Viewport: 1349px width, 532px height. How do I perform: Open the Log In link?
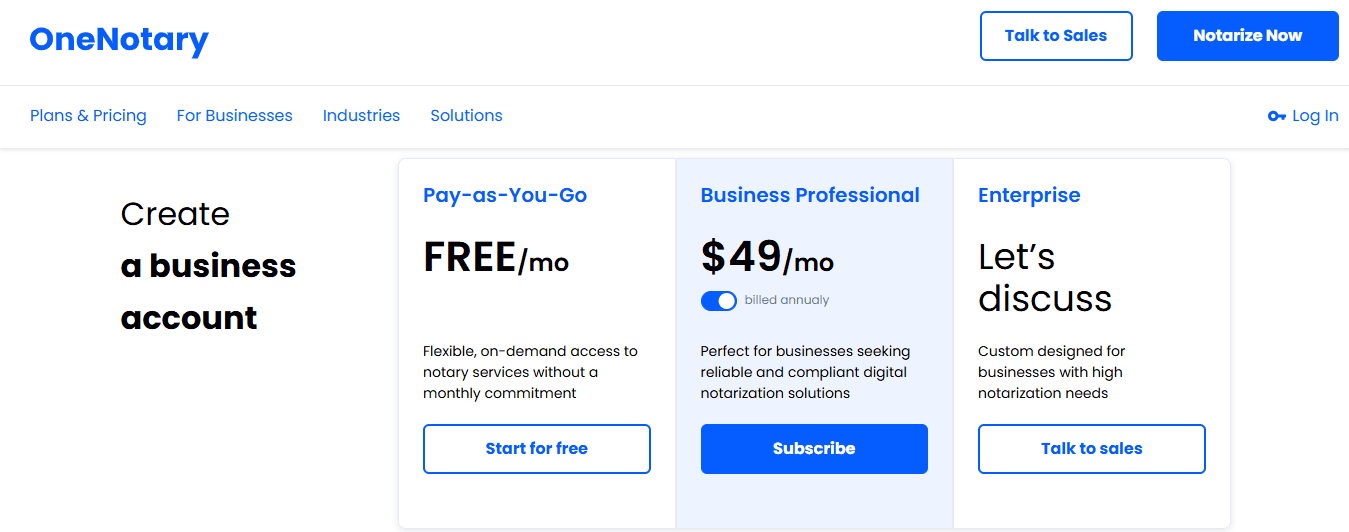click(x=1315, y=116)
